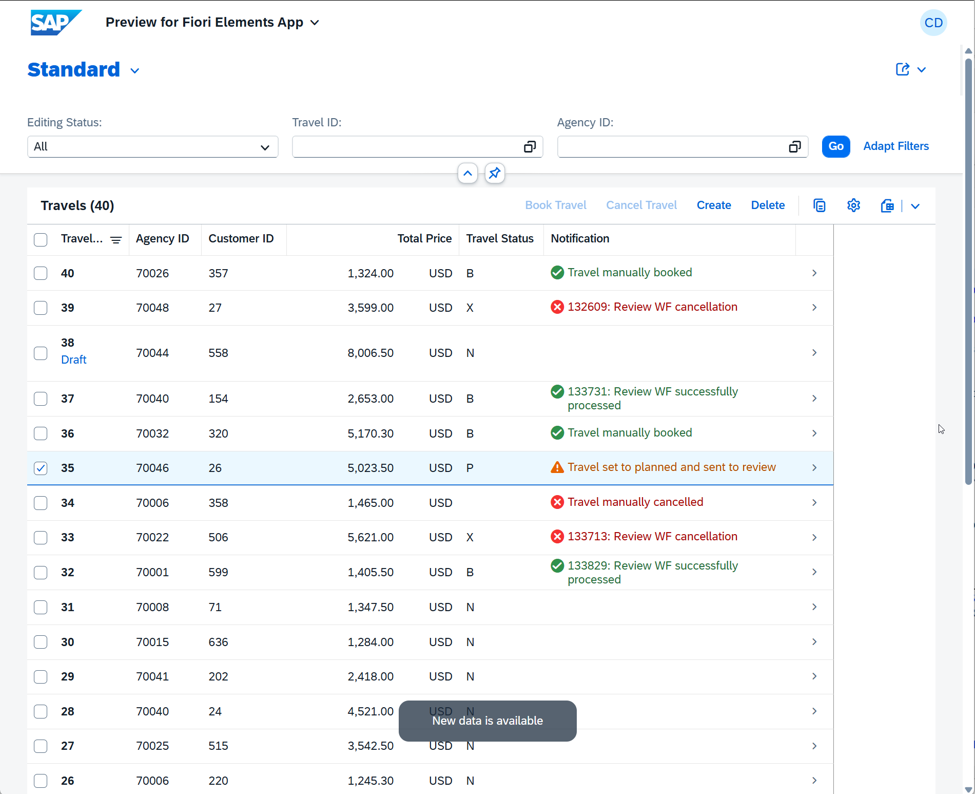This screenshot has width=975, height=794.
Task: Click Total Price cell 8,006.50
Action: pyautogui.click(x=370, y=353)
